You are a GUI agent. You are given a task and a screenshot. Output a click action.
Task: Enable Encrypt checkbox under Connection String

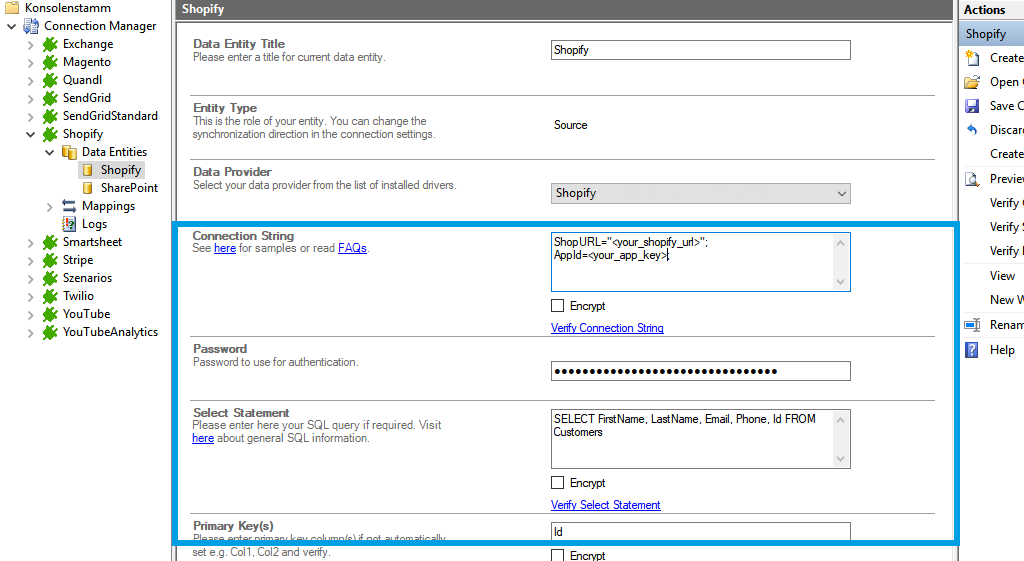[x=558, y=306]
